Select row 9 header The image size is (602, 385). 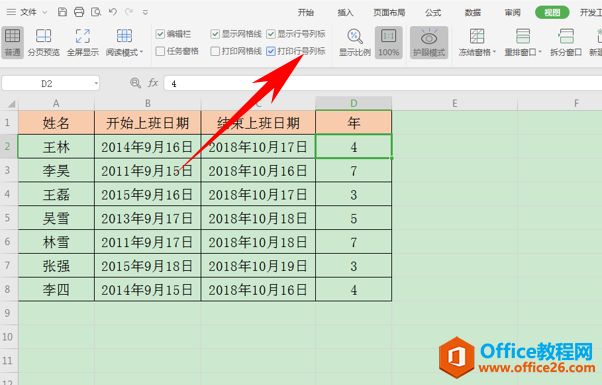pyautogui.click(x=8, y=313)
